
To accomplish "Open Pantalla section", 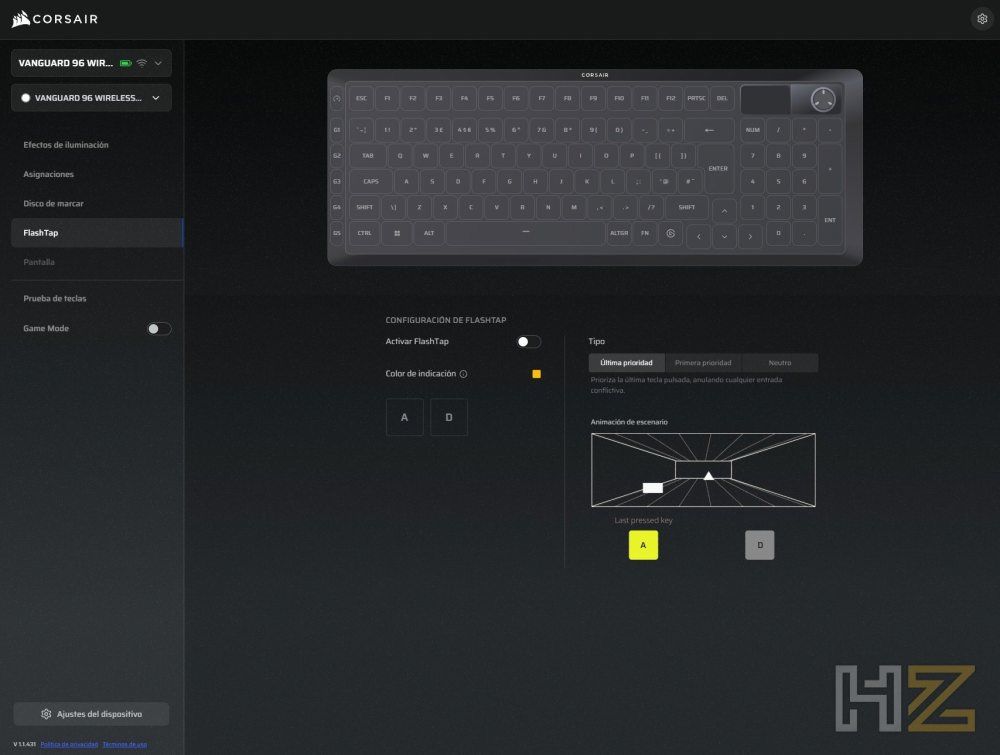I will point(39,262).
